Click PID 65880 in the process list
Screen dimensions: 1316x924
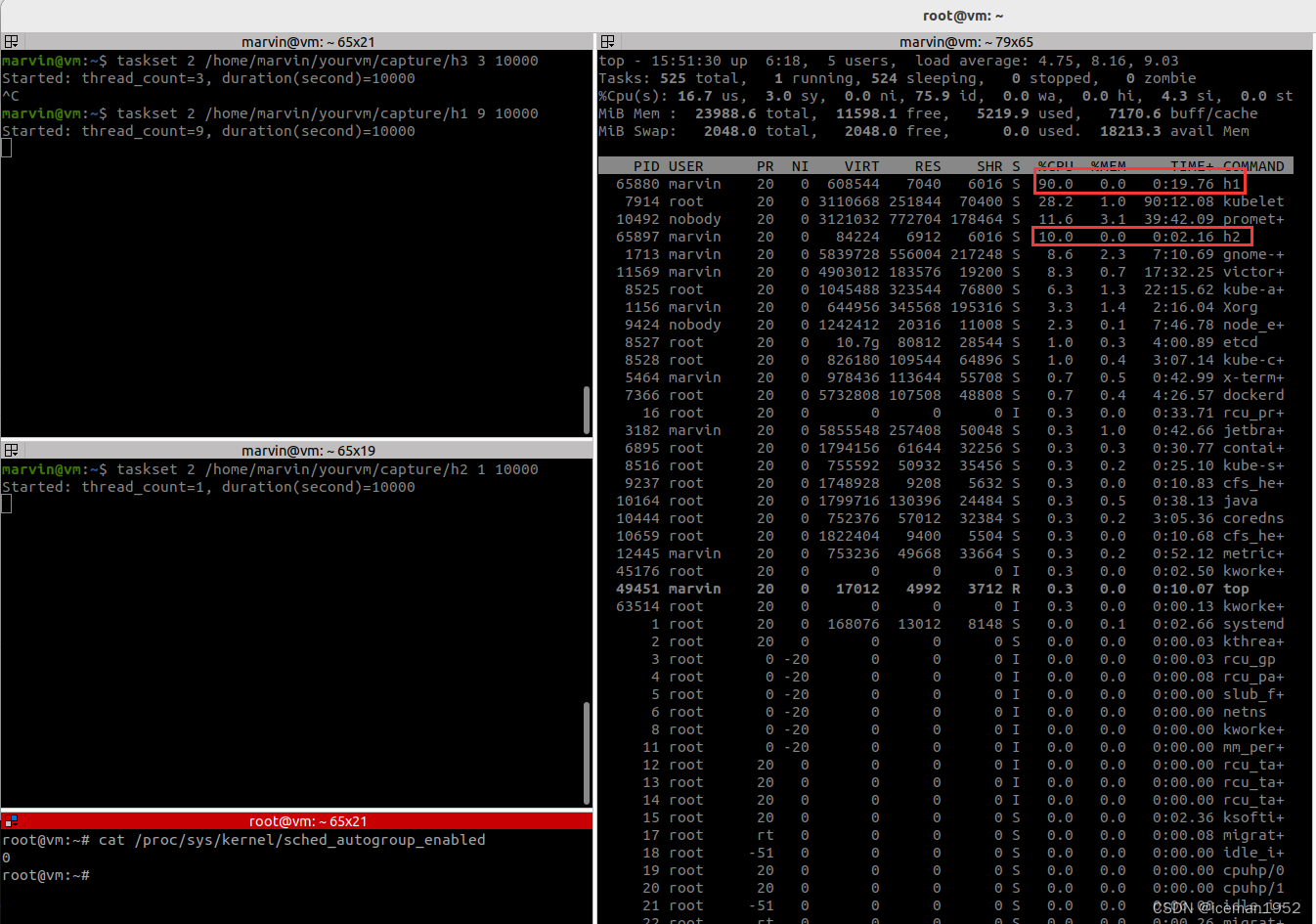(637, 184)
